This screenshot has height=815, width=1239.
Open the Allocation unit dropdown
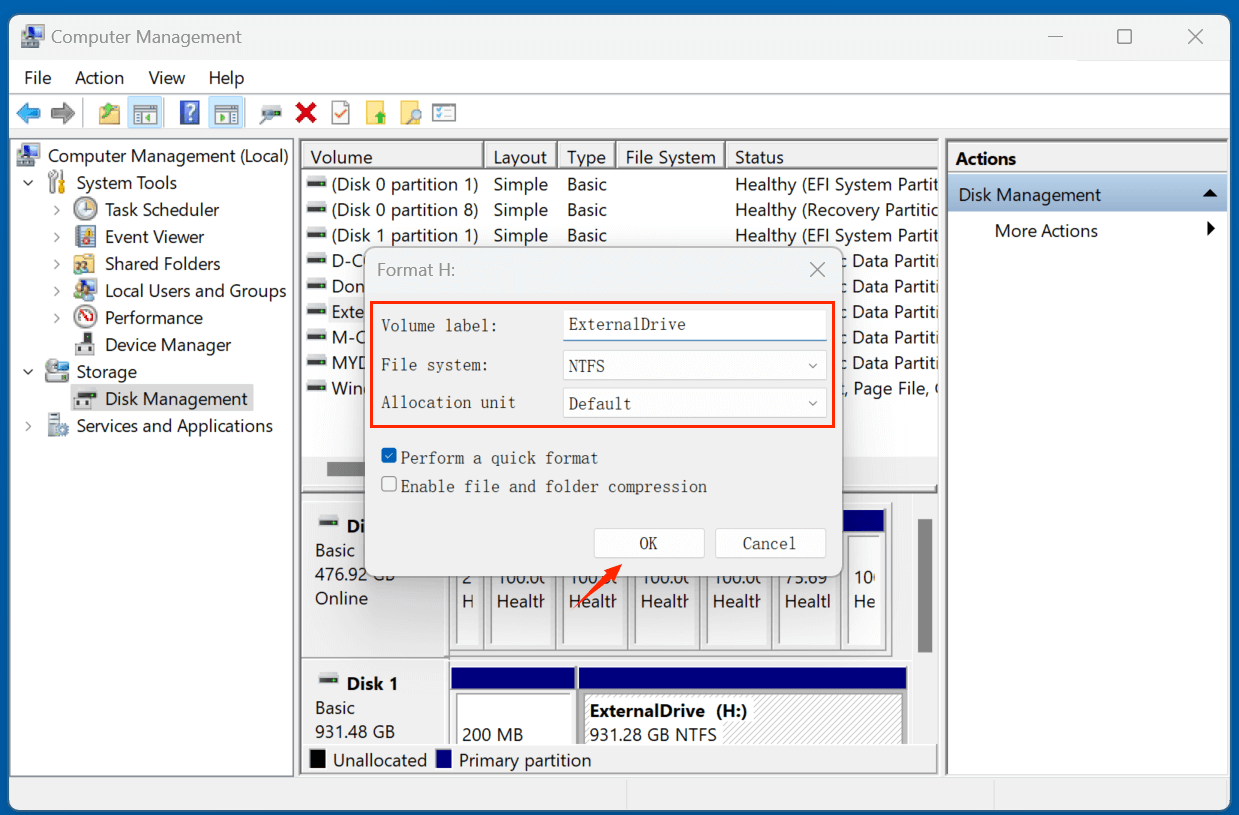[x=694, y=402]
